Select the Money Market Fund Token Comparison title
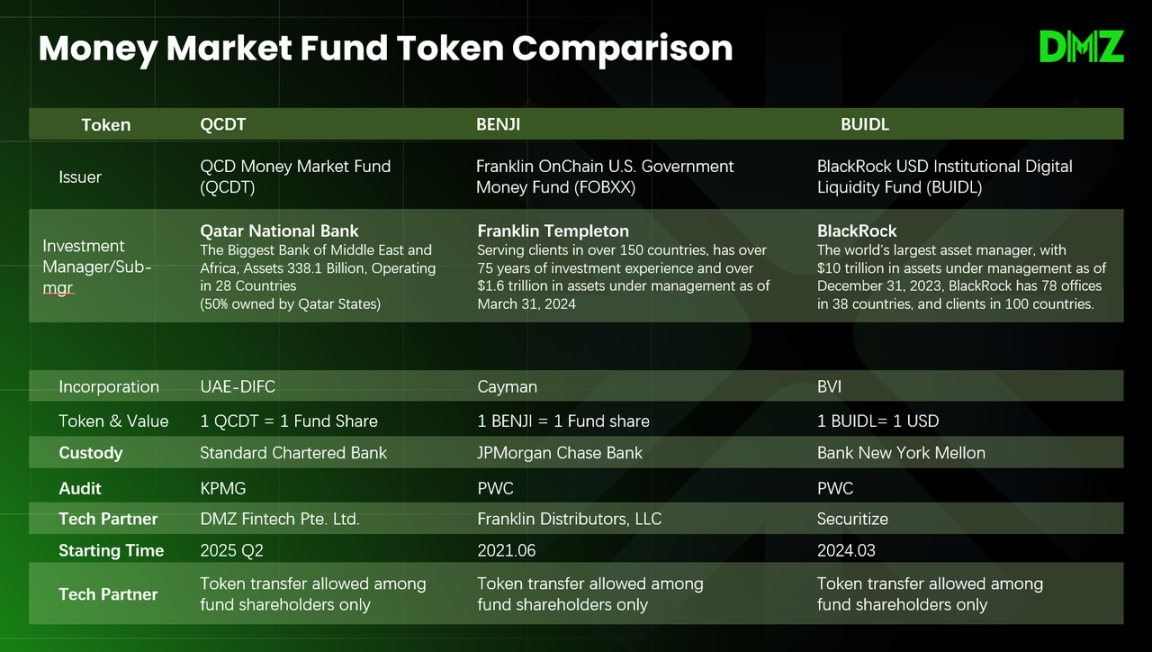This screenshot has width=1152, height=652. pos(386,49)
